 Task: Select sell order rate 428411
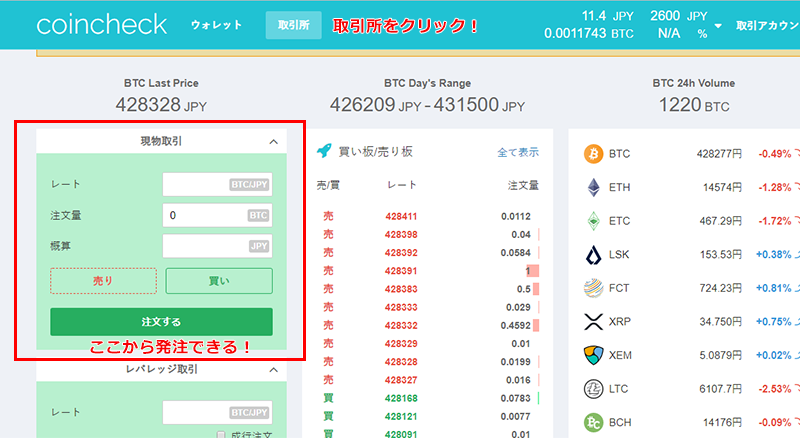click(x=401, y=216)
